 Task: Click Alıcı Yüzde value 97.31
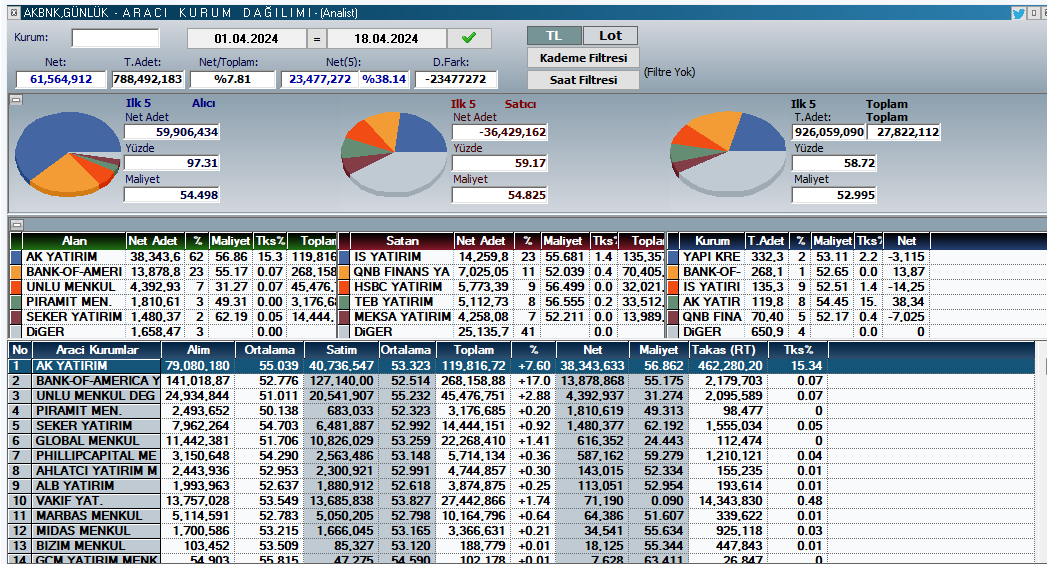point(172,163)
